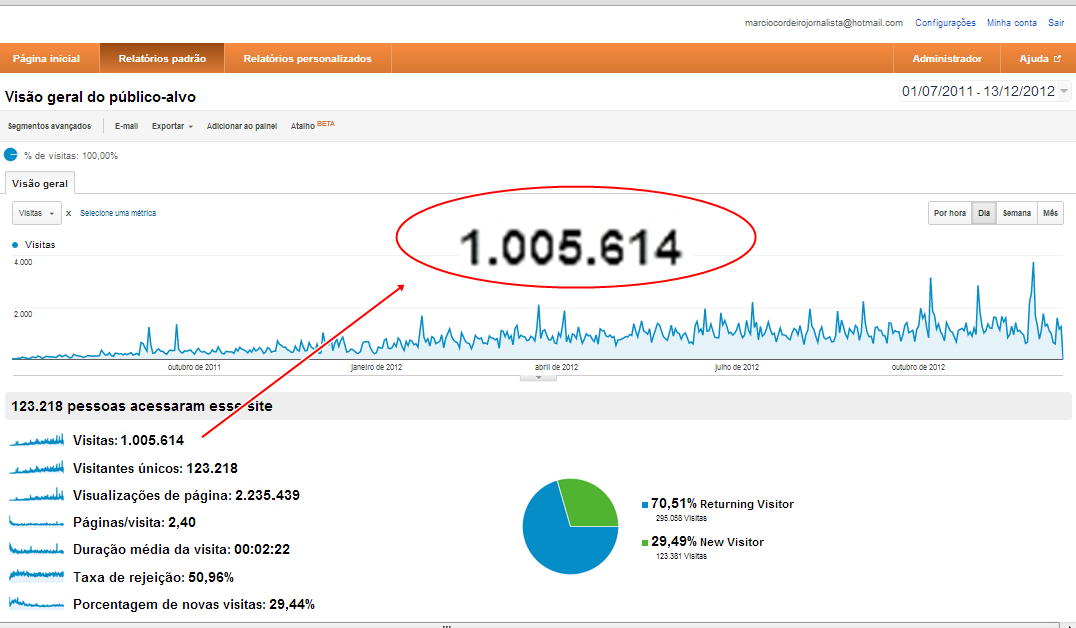Open the Relatórios personalizados tab

tap(307, 59)
